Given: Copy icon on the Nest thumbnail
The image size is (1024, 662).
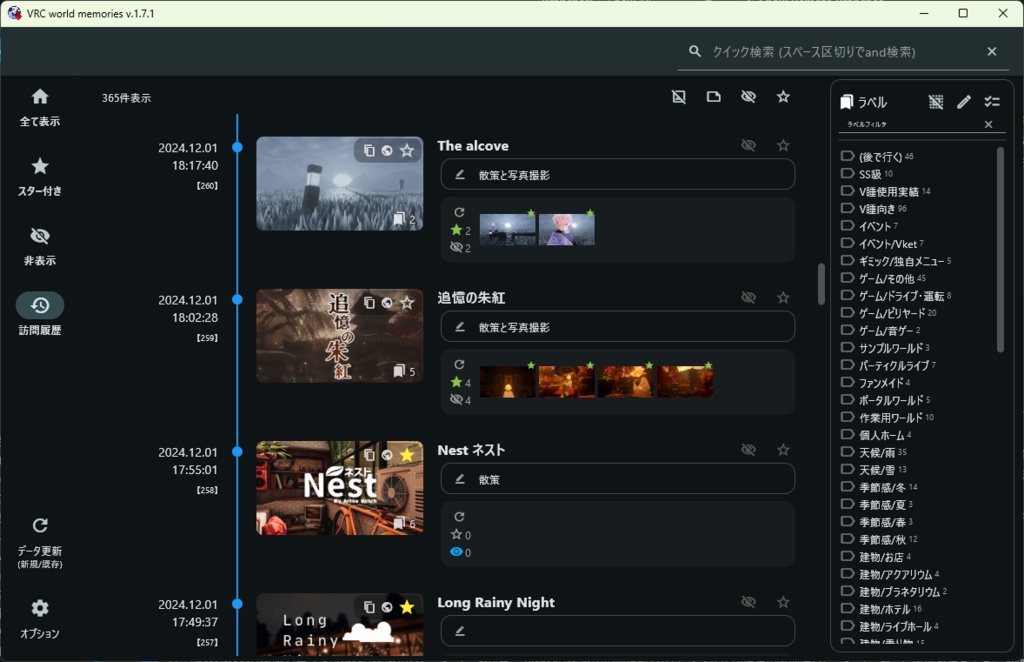Looking at the screenshot, I should (369, 454).
